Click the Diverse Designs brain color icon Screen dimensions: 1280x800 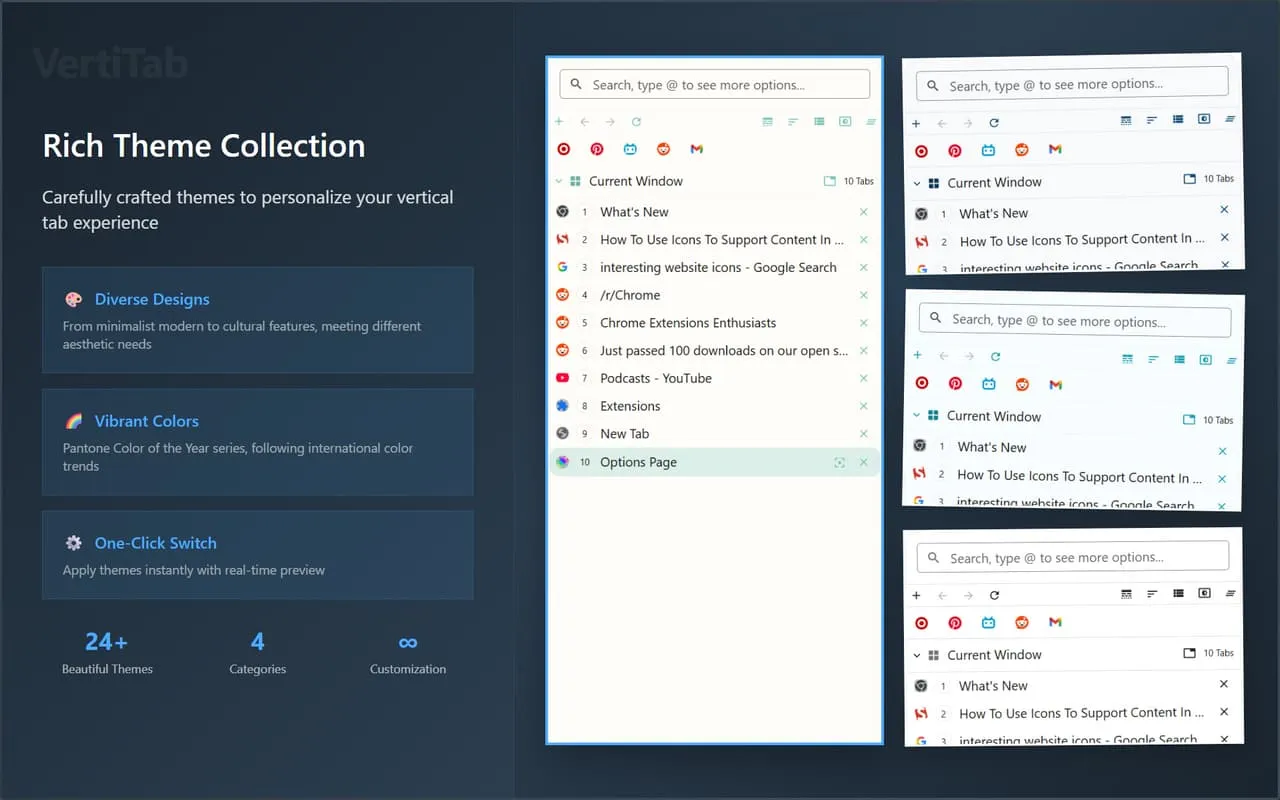73,299
